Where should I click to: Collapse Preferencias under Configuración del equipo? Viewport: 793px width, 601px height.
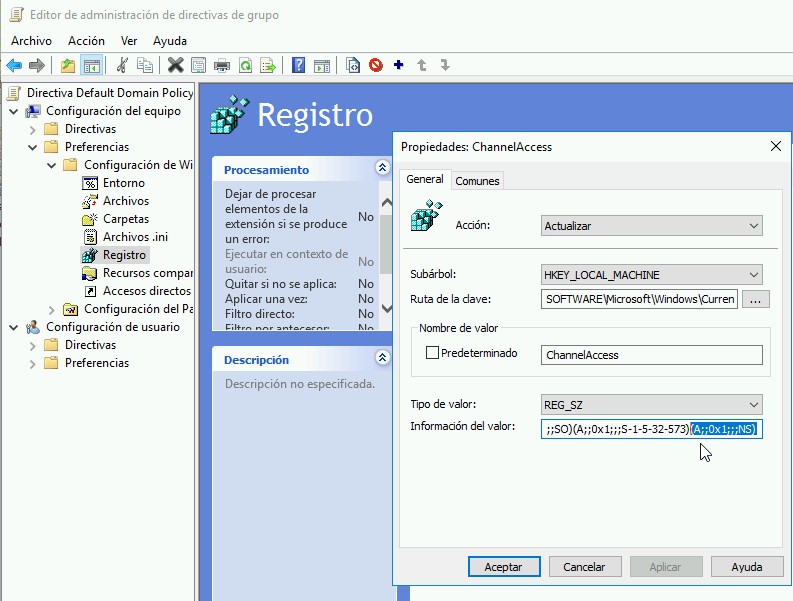point(32,147)
